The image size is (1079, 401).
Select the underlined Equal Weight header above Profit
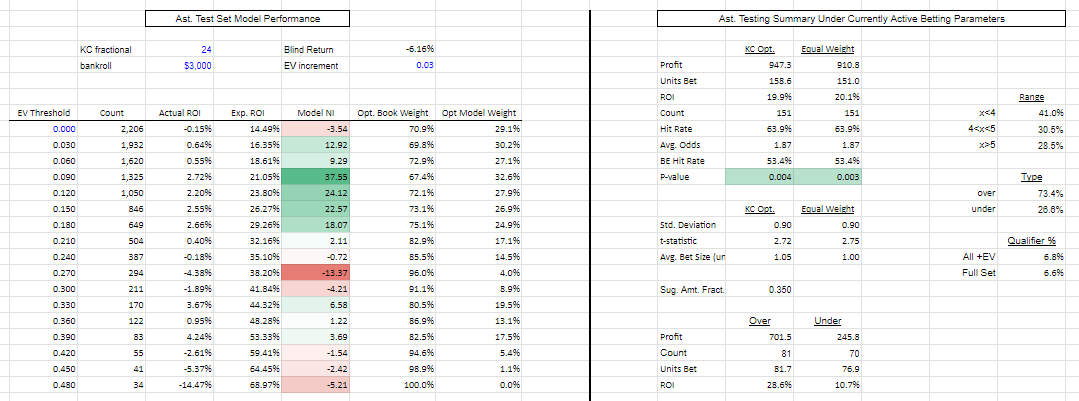825,49
